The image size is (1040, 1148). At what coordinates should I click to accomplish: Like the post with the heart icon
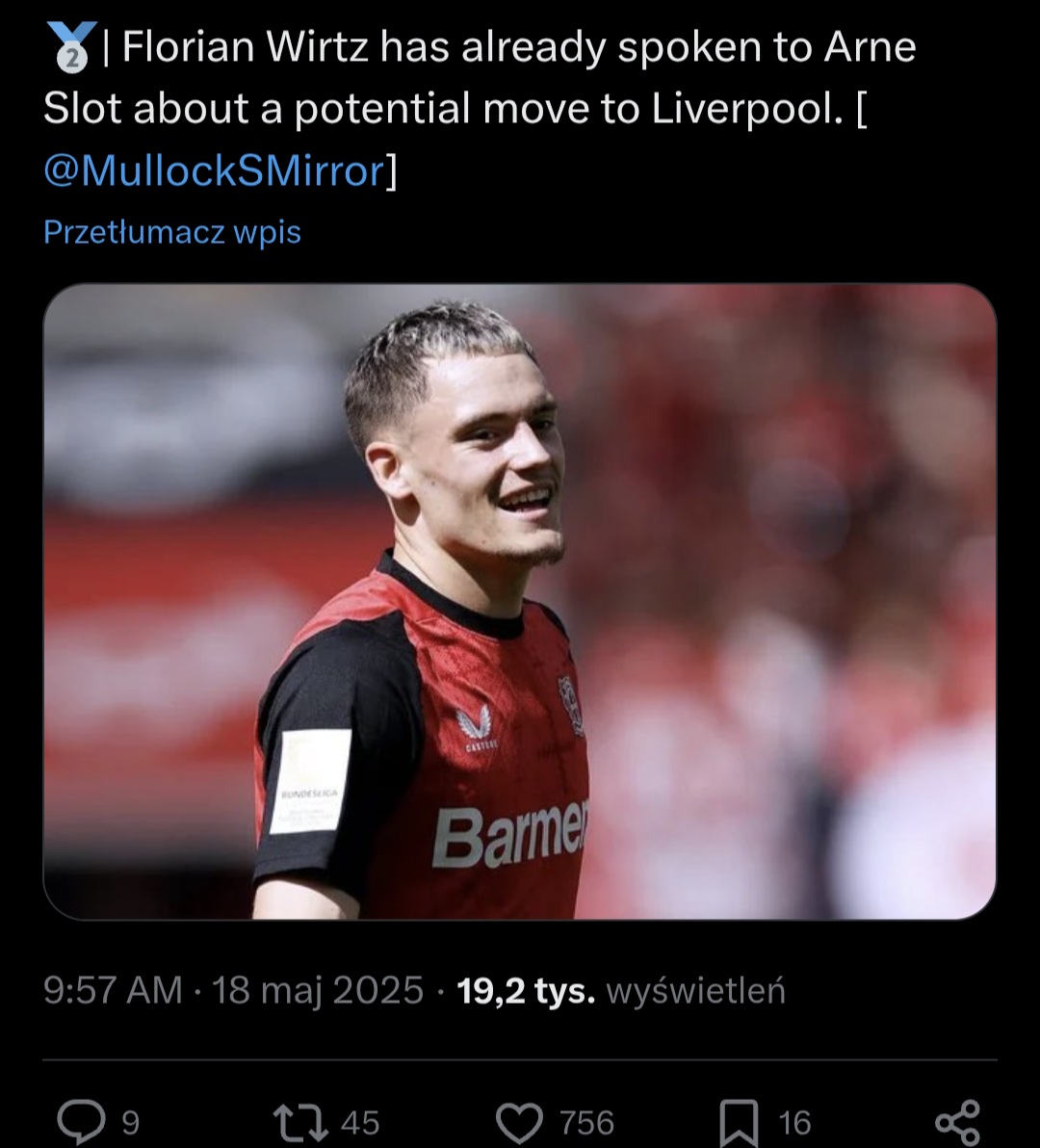click(x=520, y=1122)
